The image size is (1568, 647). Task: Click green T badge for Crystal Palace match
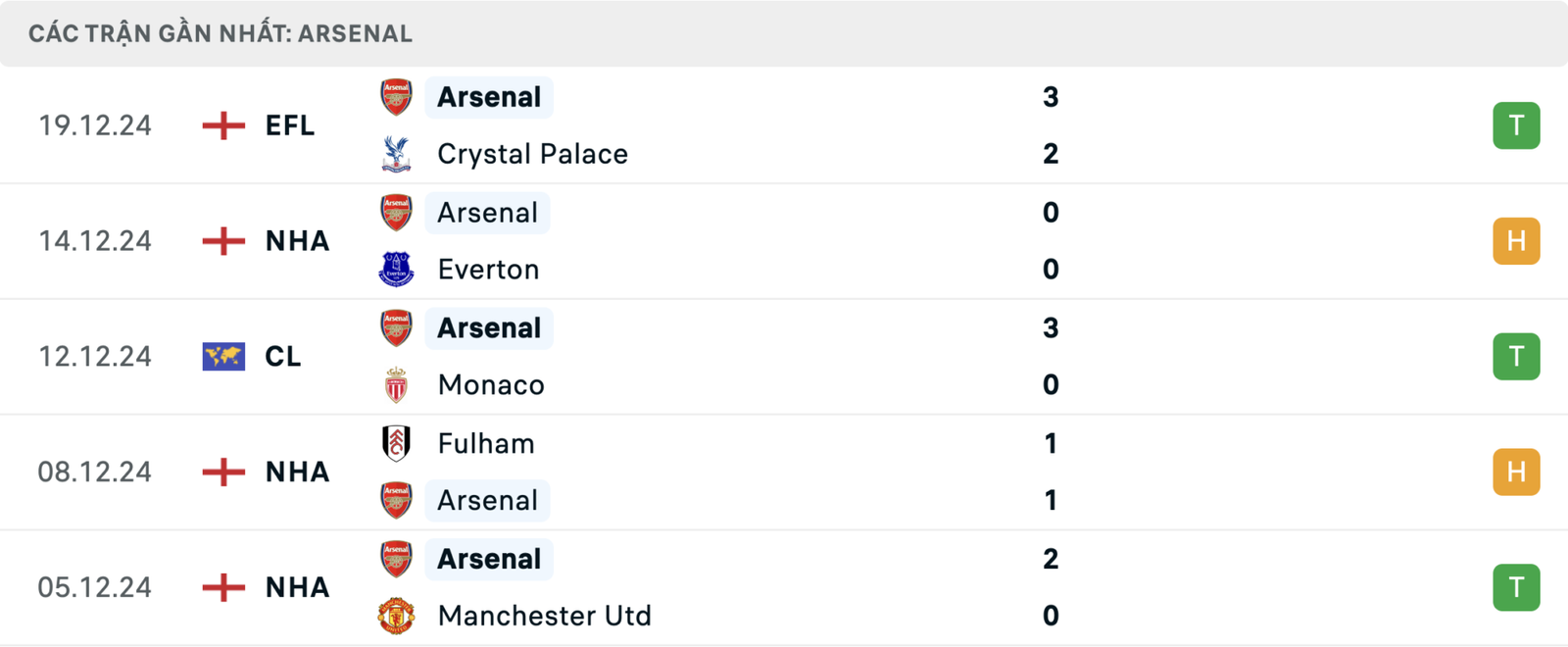point(1516,125)
